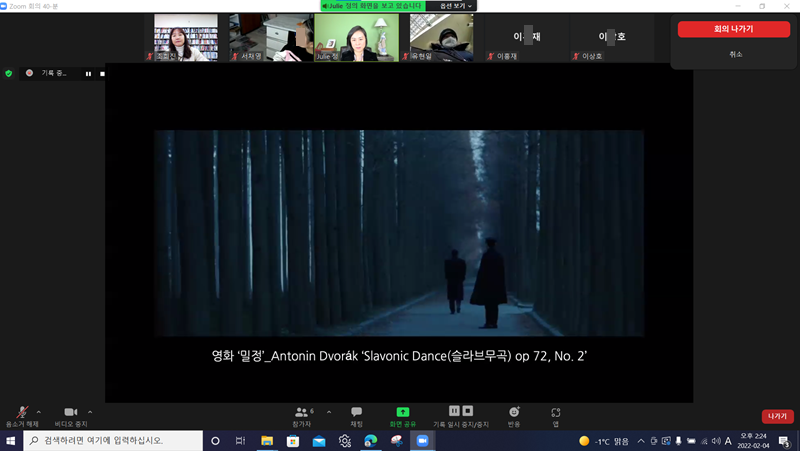The width and height of the screenshot is (800, 451).
Task: Stop recording in the bottom toolbar
Action: (468, 411)
